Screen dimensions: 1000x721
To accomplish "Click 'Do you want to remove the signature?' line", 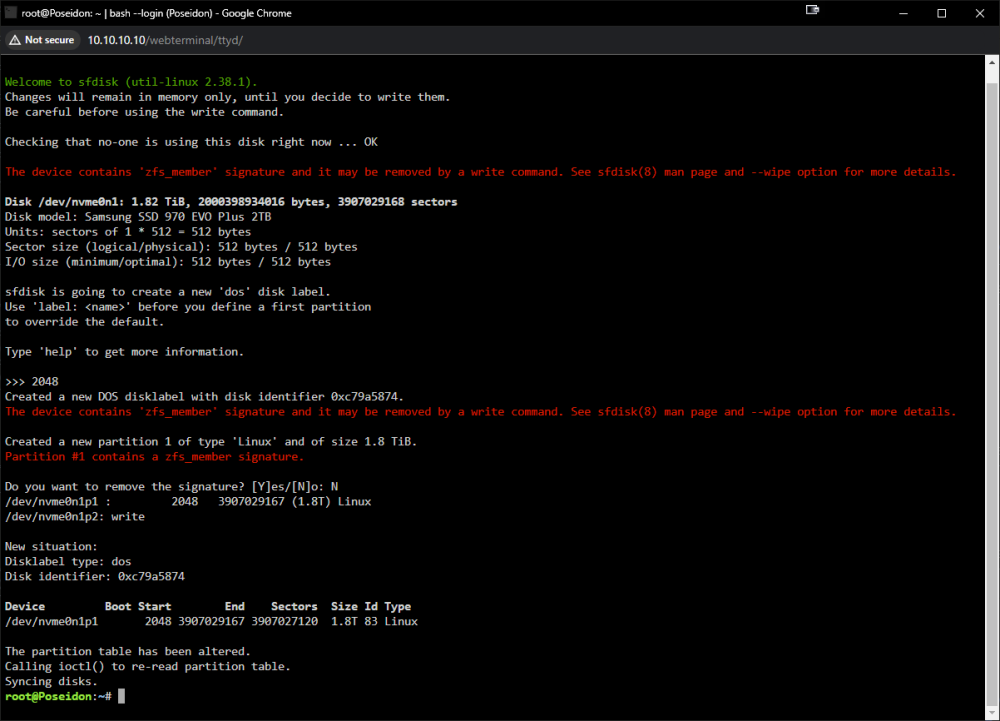I will coord(171,486).
